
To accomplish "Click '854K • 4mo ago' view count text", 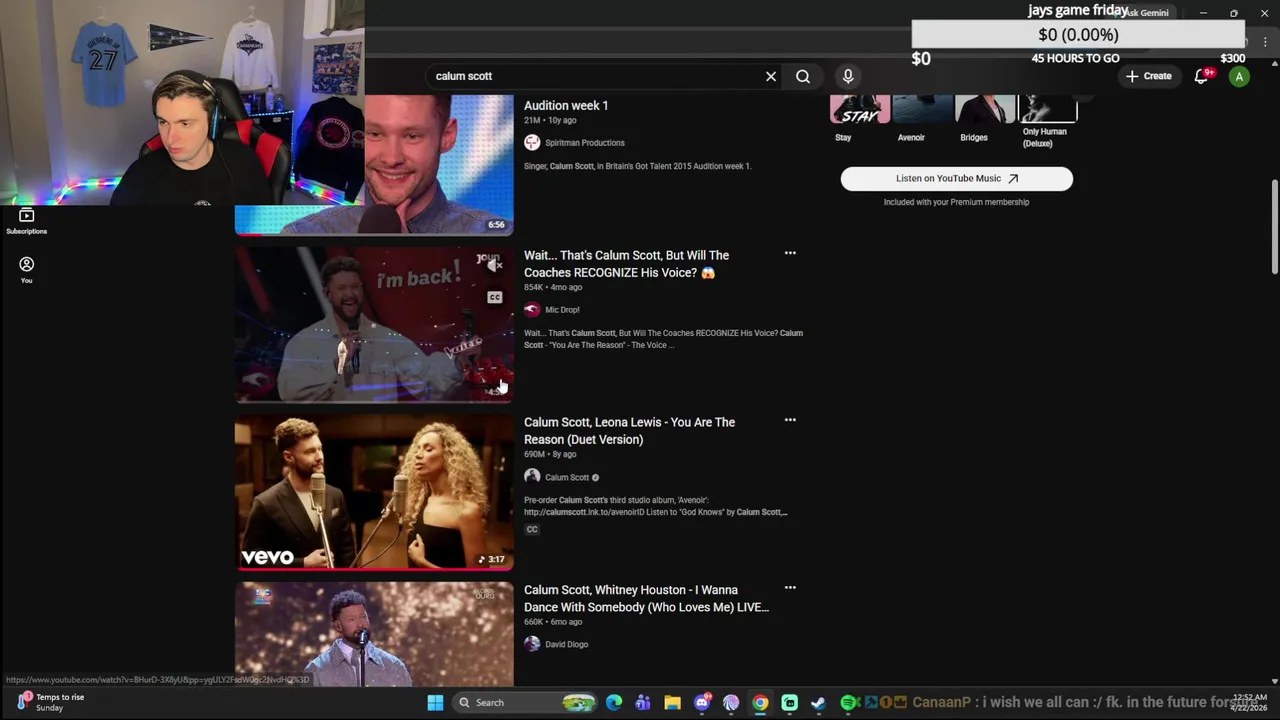I will tap(553, 287).
